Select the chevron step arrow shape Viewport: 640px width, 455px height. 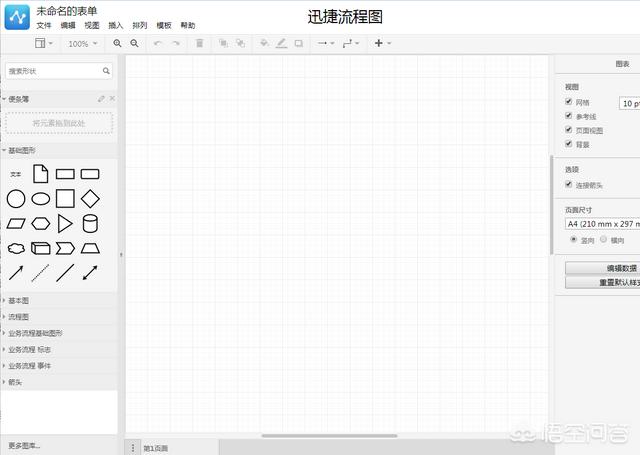[x=65, y=248]
